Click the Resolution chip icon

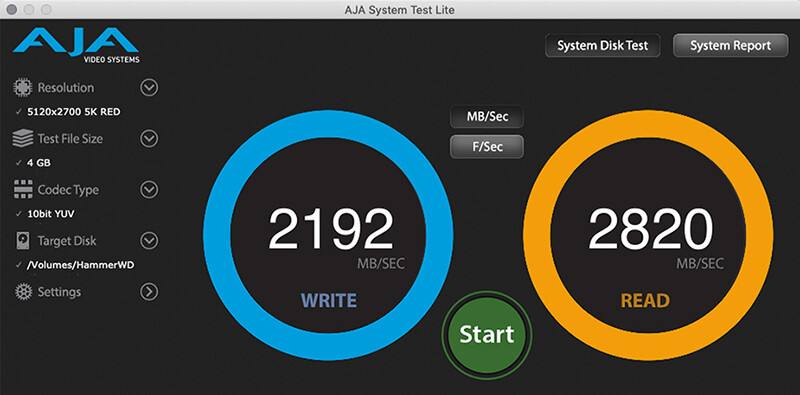(22, 88)
